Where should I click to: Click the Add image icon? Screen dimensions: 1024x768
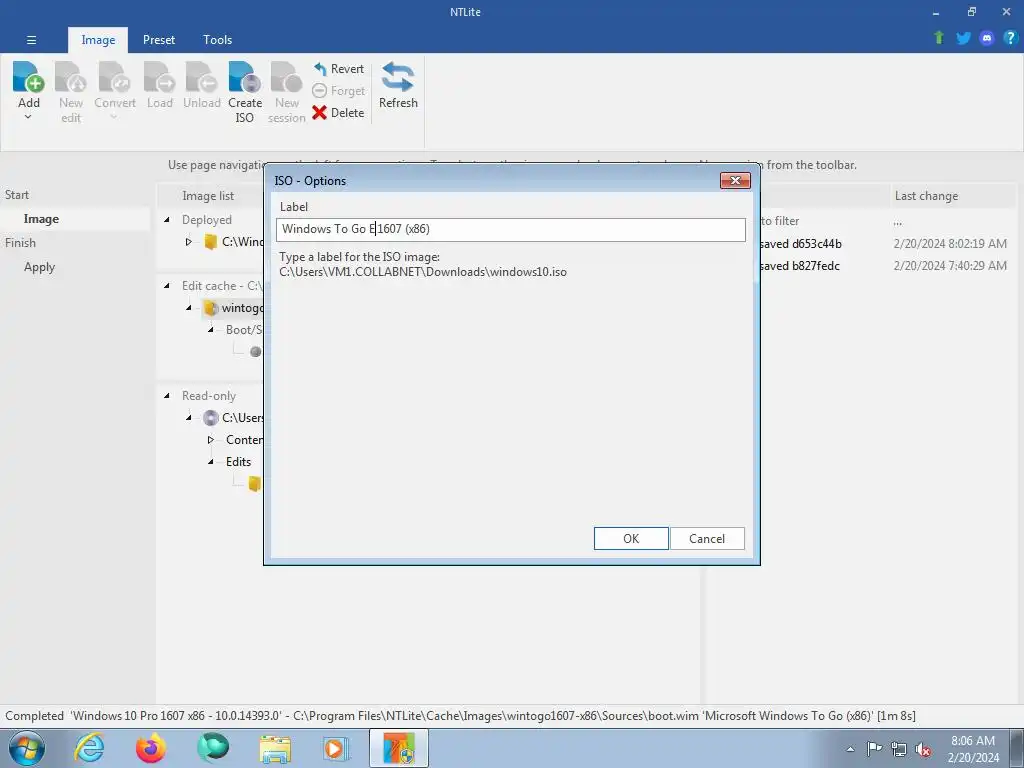point(28,77)
